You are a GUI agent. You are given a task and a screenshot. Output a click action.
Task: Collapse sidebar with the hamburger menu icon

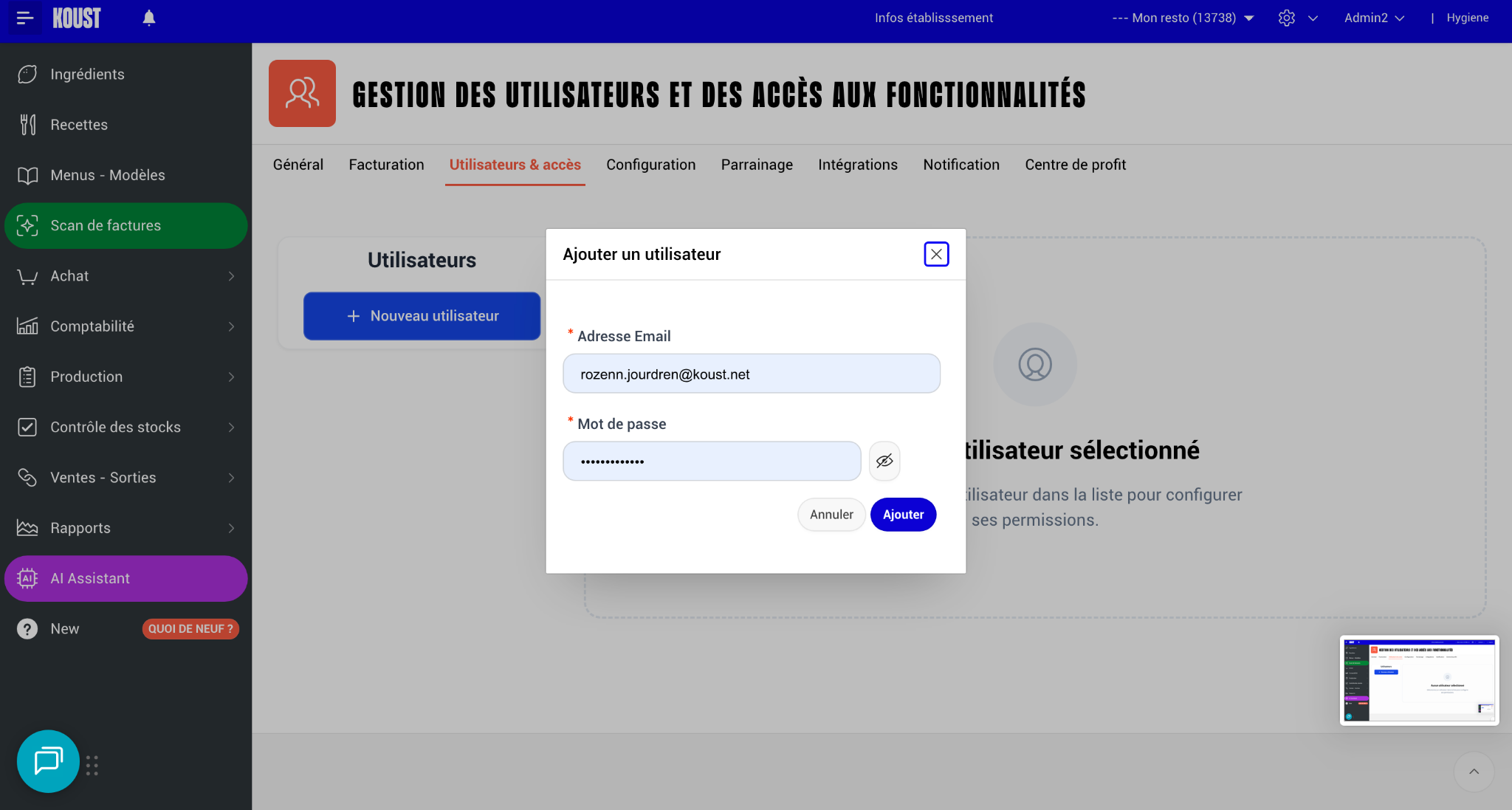click(25, 18)
